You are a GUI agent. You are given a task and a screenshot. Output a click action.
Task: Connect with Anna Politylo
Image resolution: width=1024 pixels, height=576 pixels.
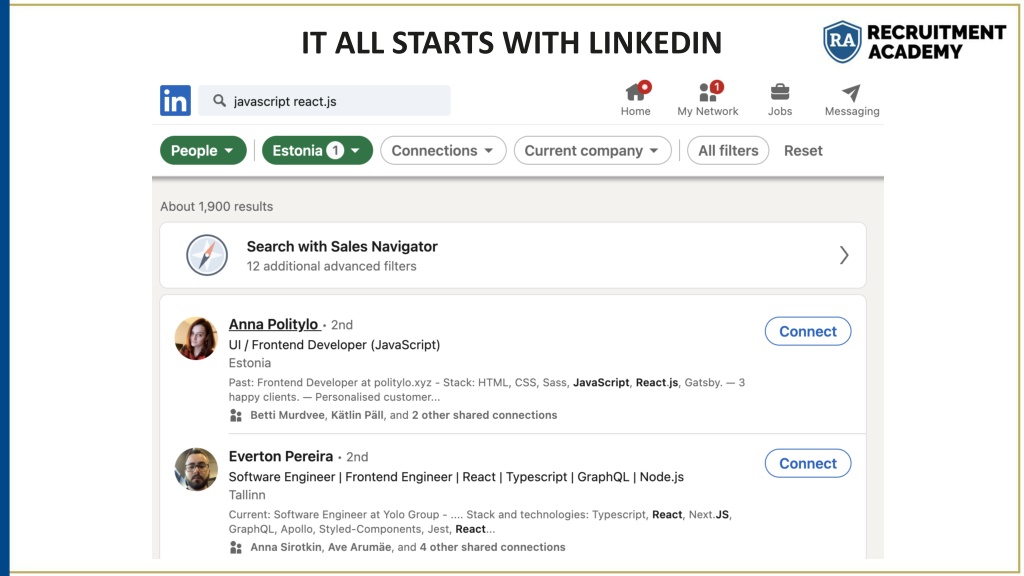tap(808, 331)
